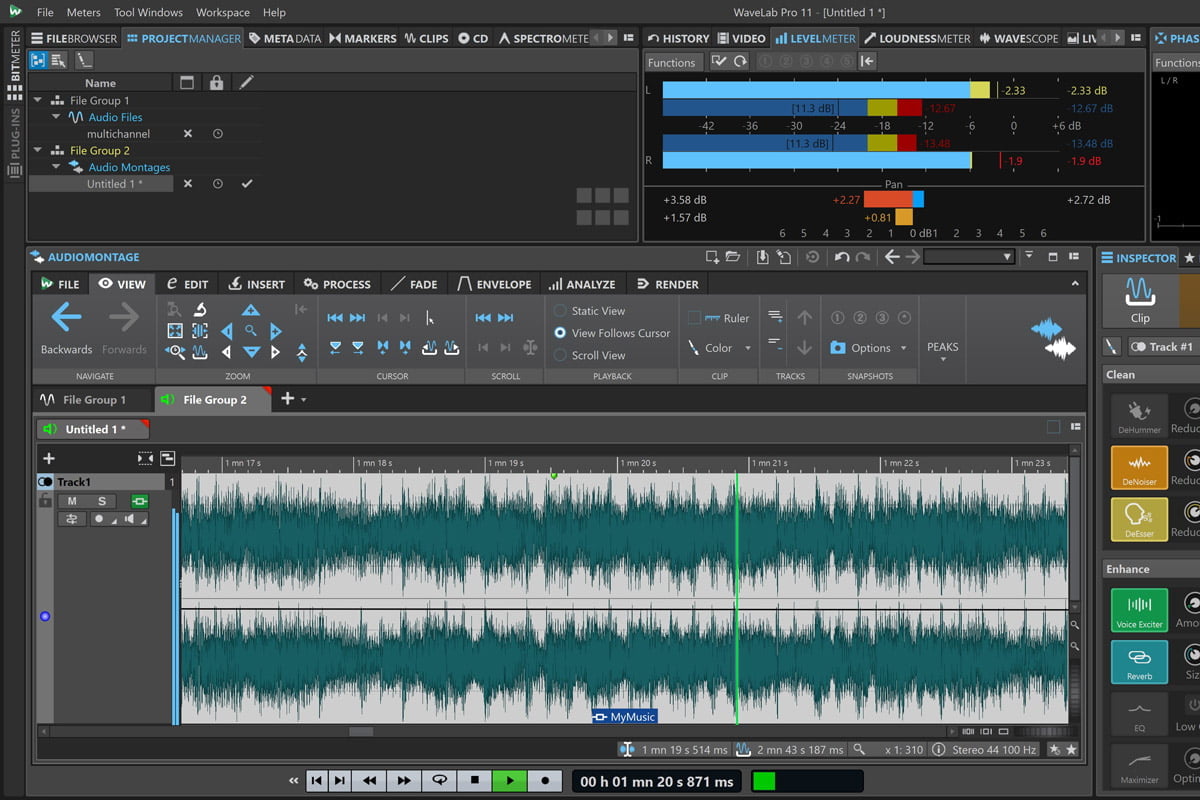Click the green marker on timeline ruler

553,476
